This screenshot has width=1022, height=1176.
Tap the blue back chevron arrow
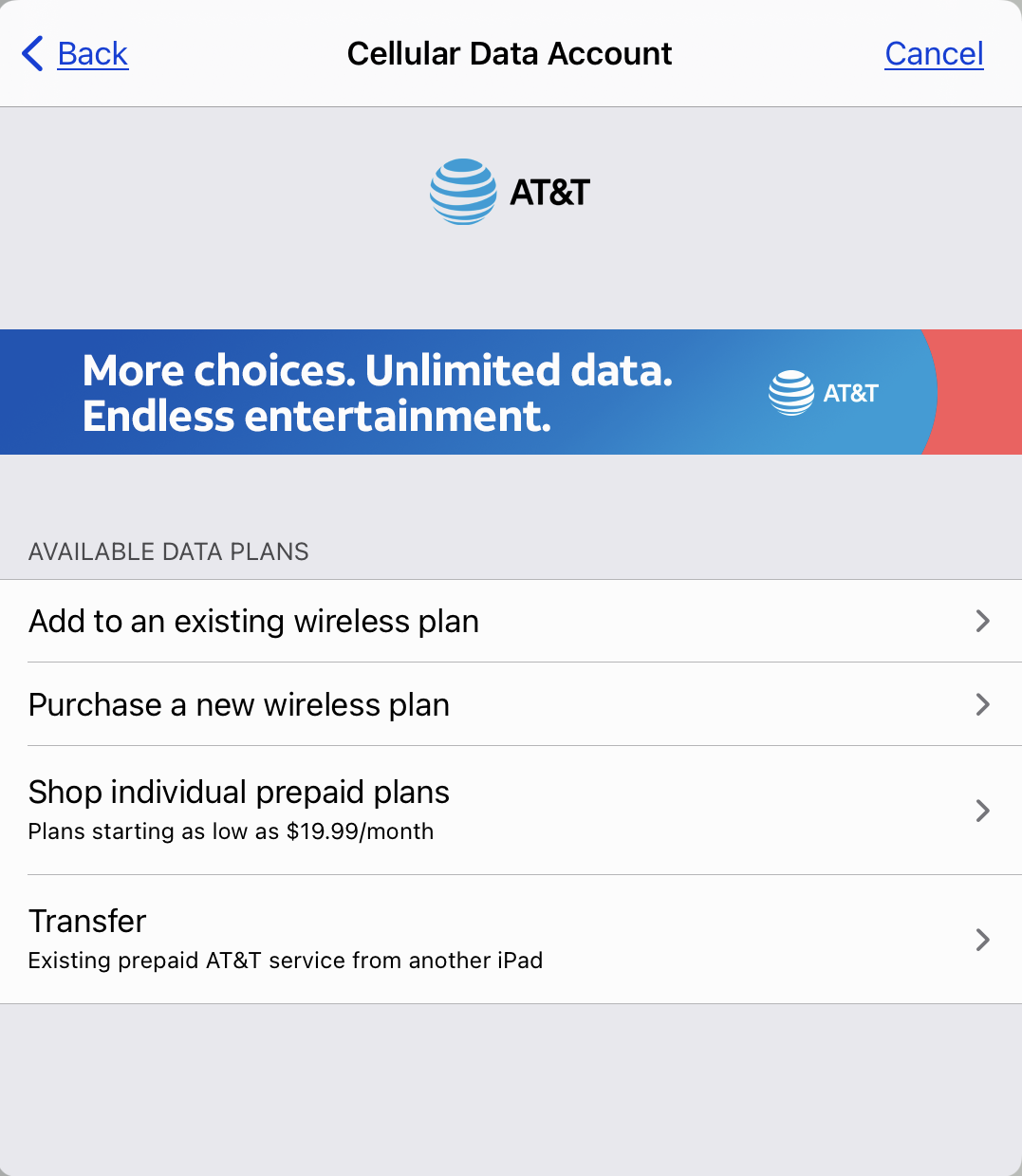(x=32, y=54)
